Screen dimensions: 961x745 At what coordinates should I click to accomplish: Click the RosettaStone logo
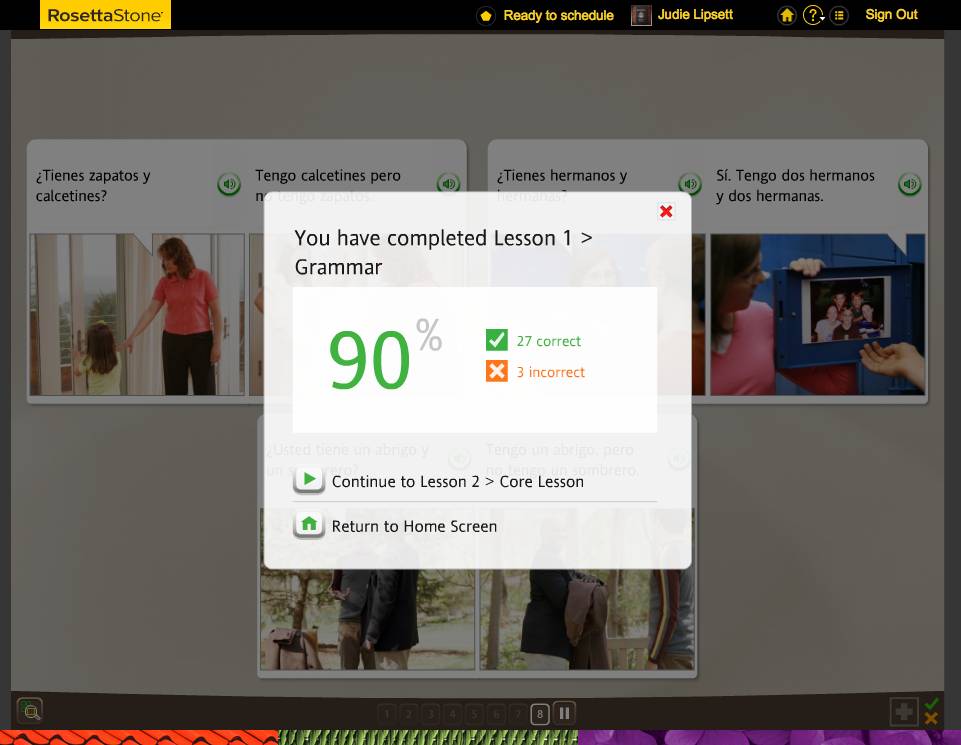pos(105,15)
